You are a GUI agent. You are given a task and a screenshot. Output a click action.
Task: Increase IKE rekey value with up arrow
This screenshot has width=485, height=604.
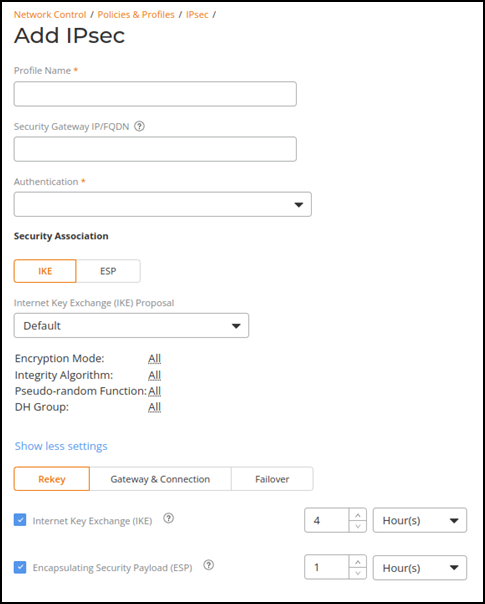pyautogui.click(x=358, y=515)
